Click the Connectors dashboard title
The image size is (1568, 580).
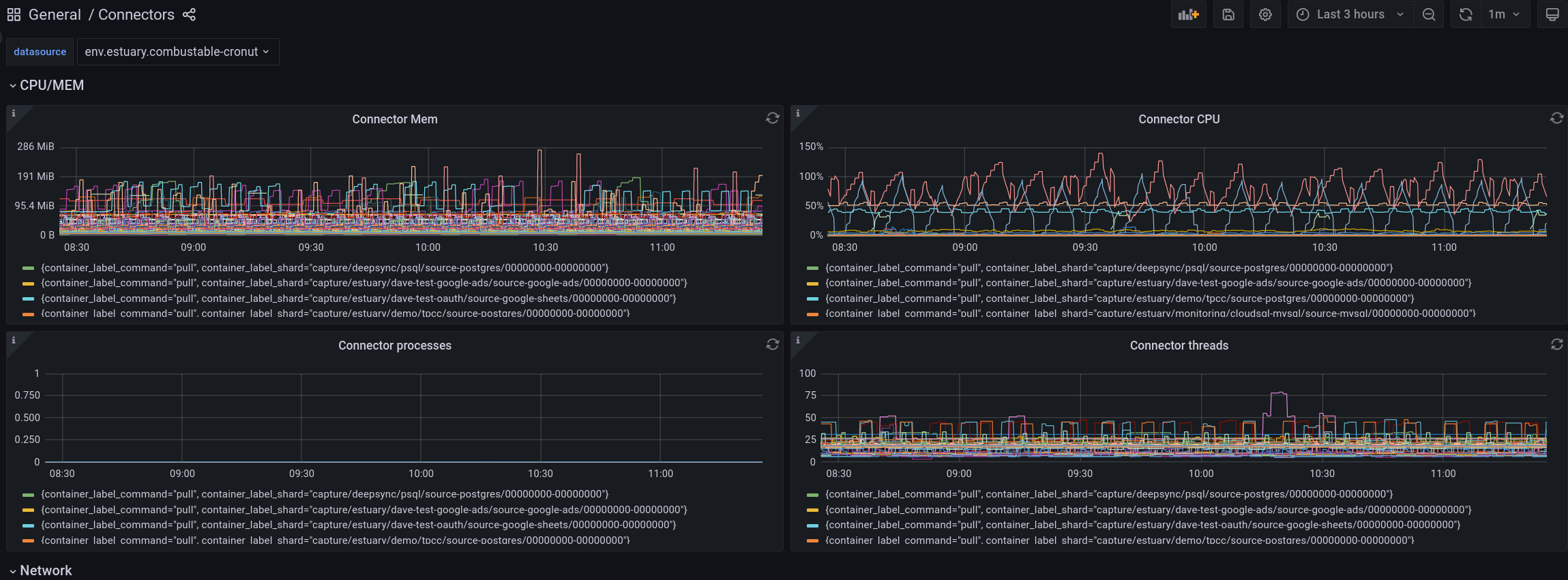(136, 14)
